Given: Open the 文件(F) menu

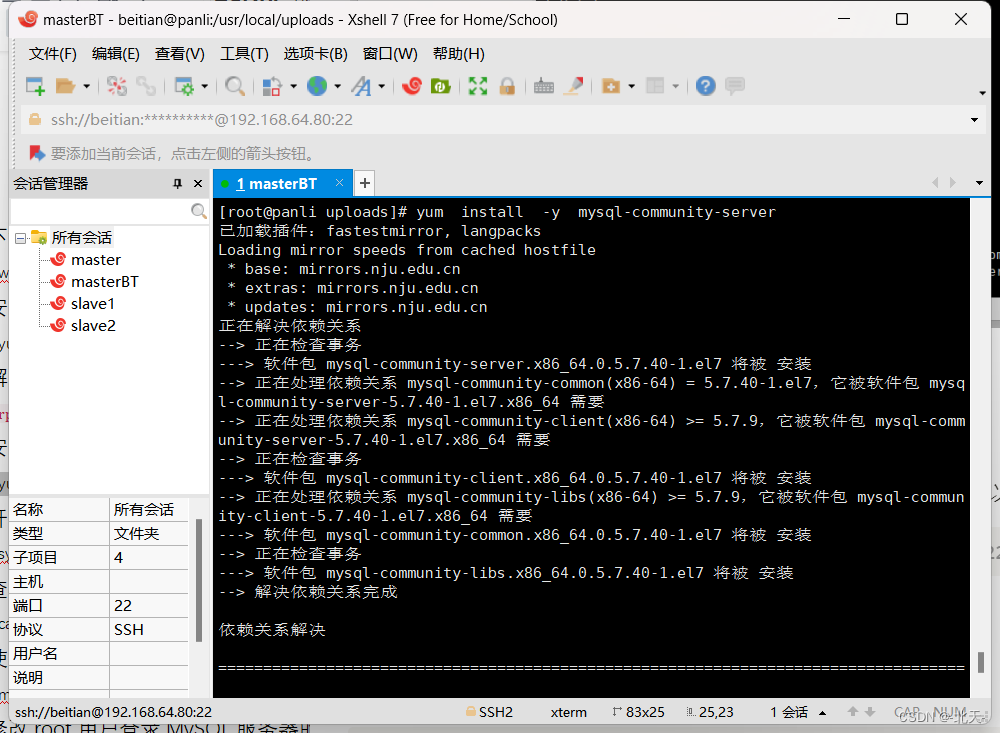Looking at the screenshot, I should [52, 54].
